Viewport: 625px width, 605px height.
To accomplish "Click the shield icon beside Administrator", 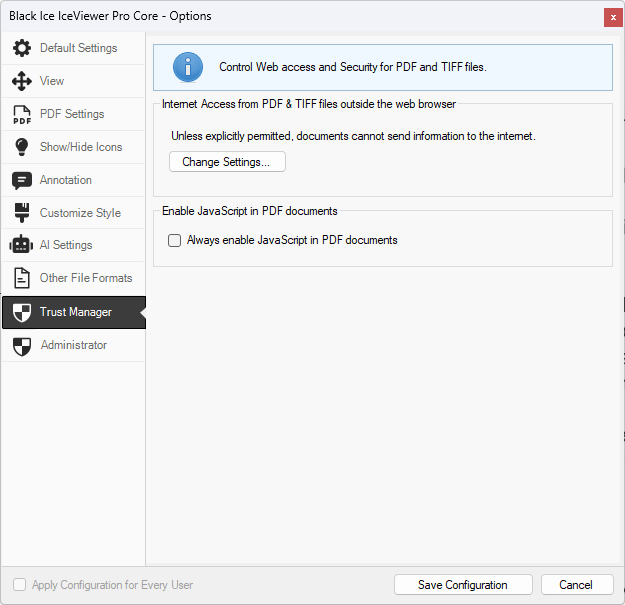I will coord(22,346).
